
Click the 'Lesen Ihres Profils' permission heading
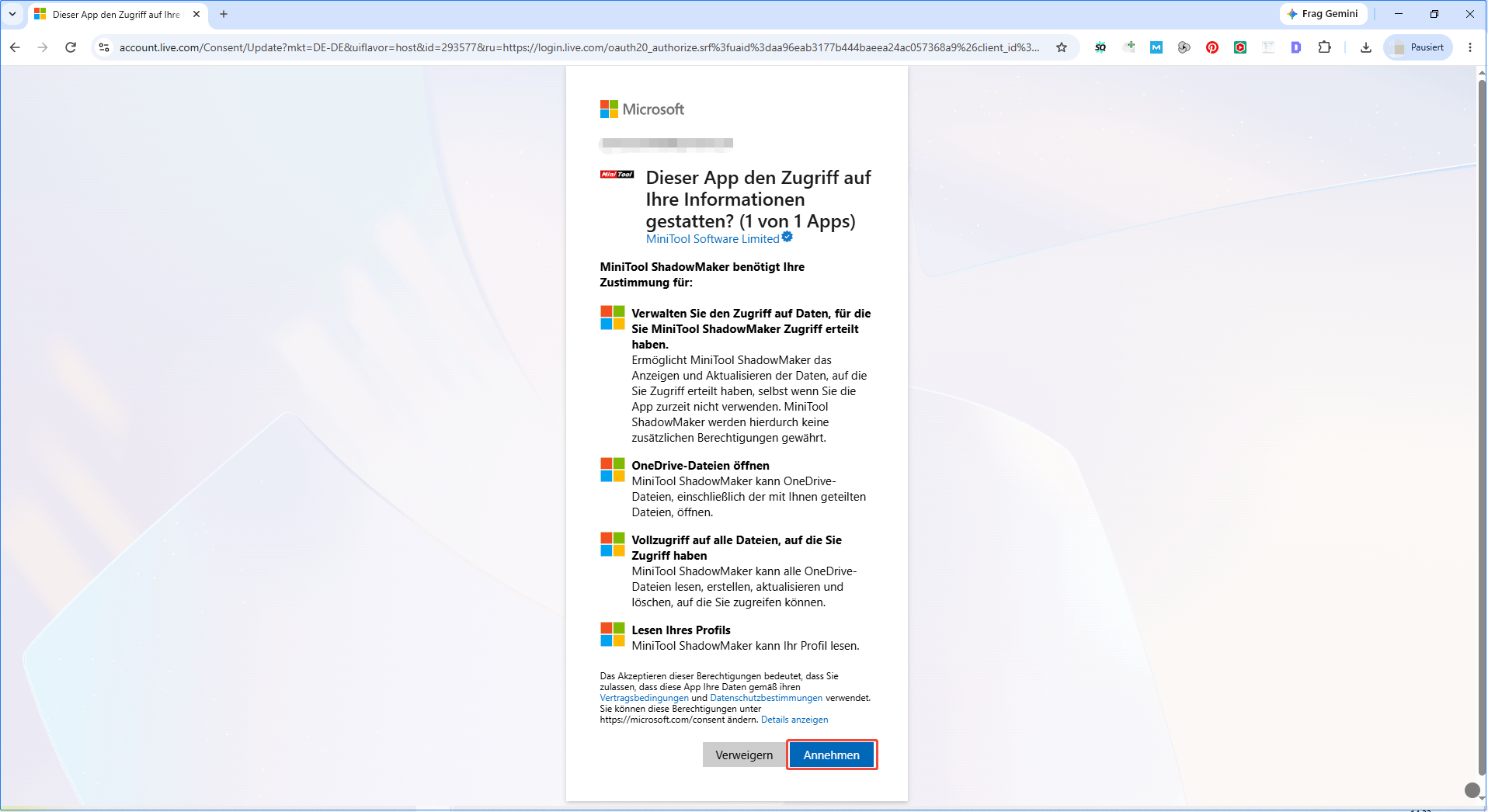[x=681, y=630]
